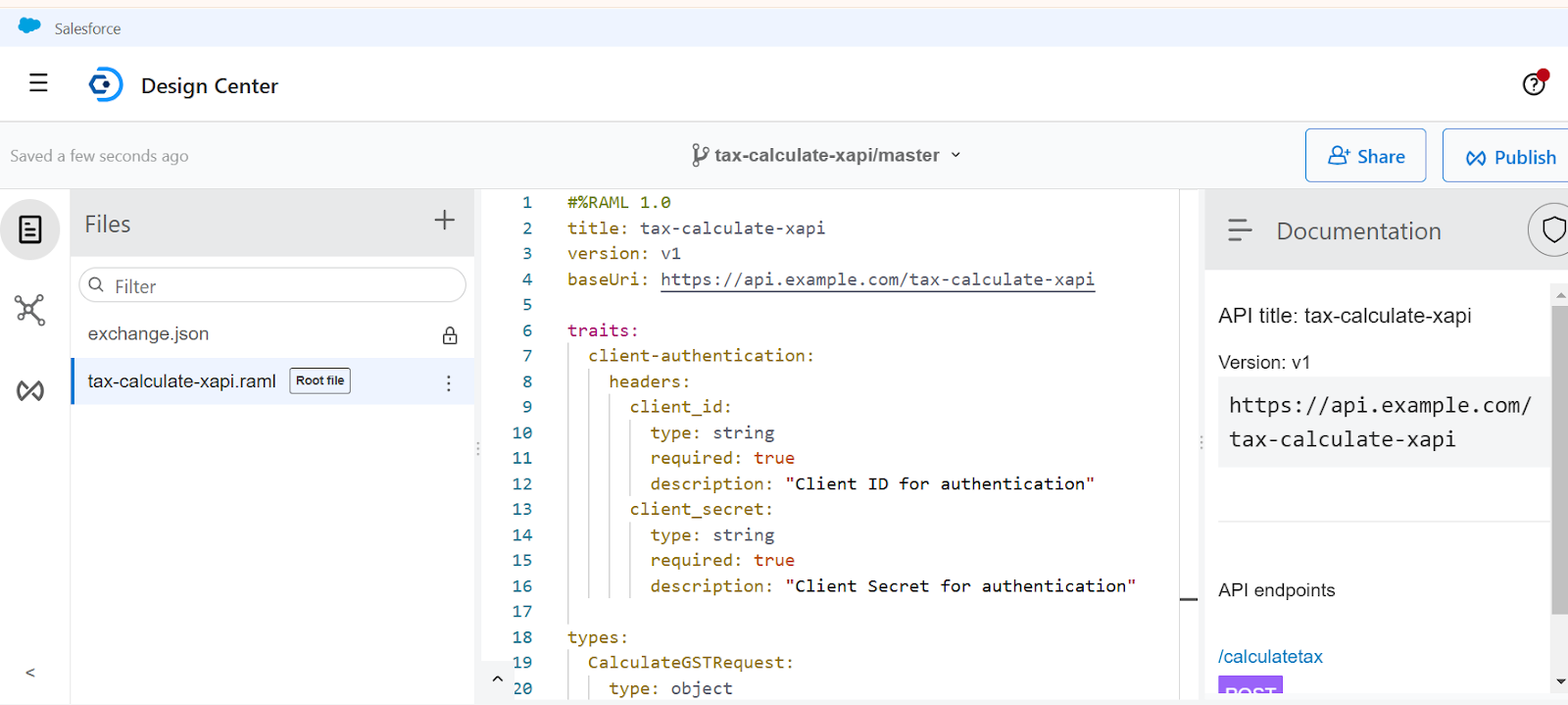Click the Salesforce cloud logo
The width and height of the screenshot is (1568, 705).
[x=29, y=26]
